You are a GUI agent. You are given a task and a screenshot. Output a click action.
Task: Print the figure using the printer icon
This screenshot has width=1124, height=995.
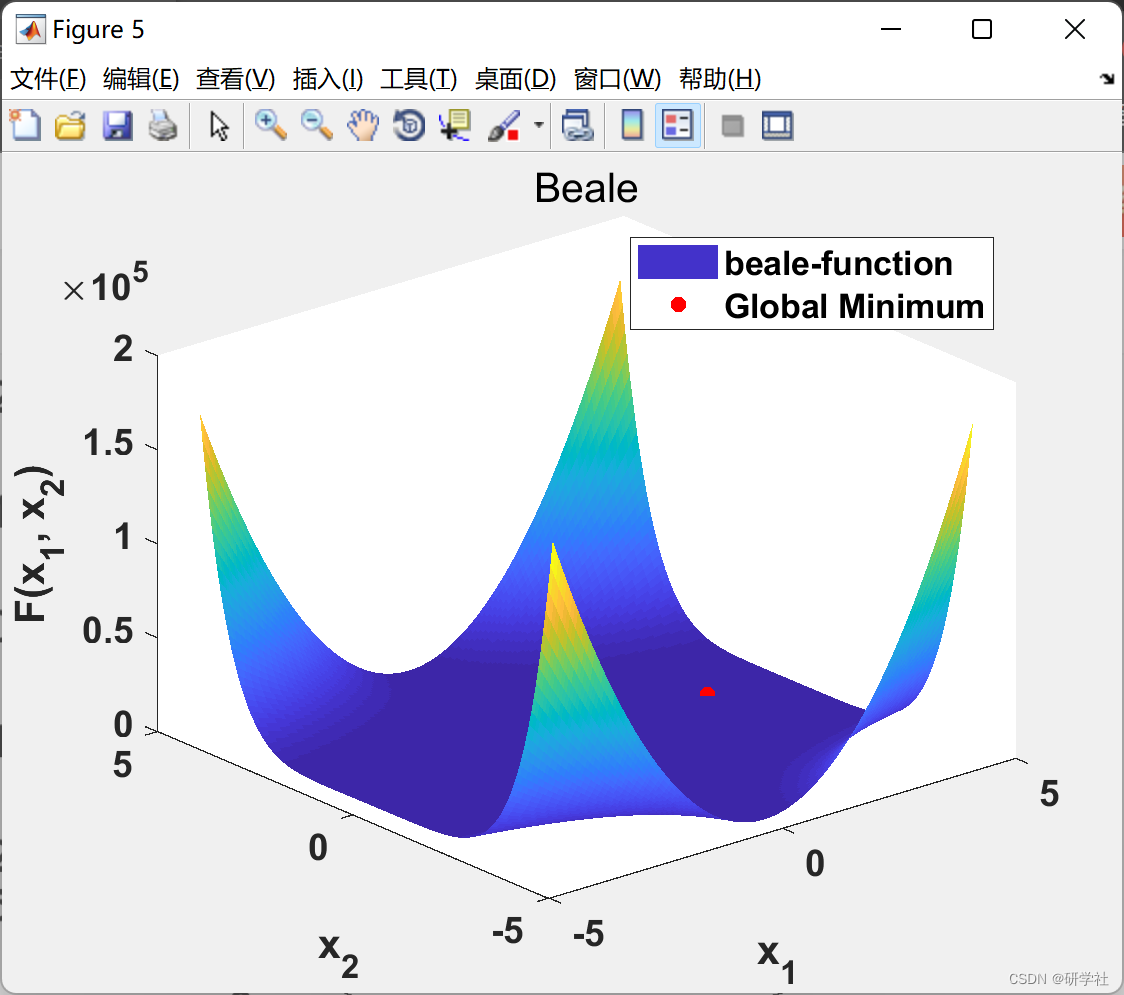tap(163, 125)
